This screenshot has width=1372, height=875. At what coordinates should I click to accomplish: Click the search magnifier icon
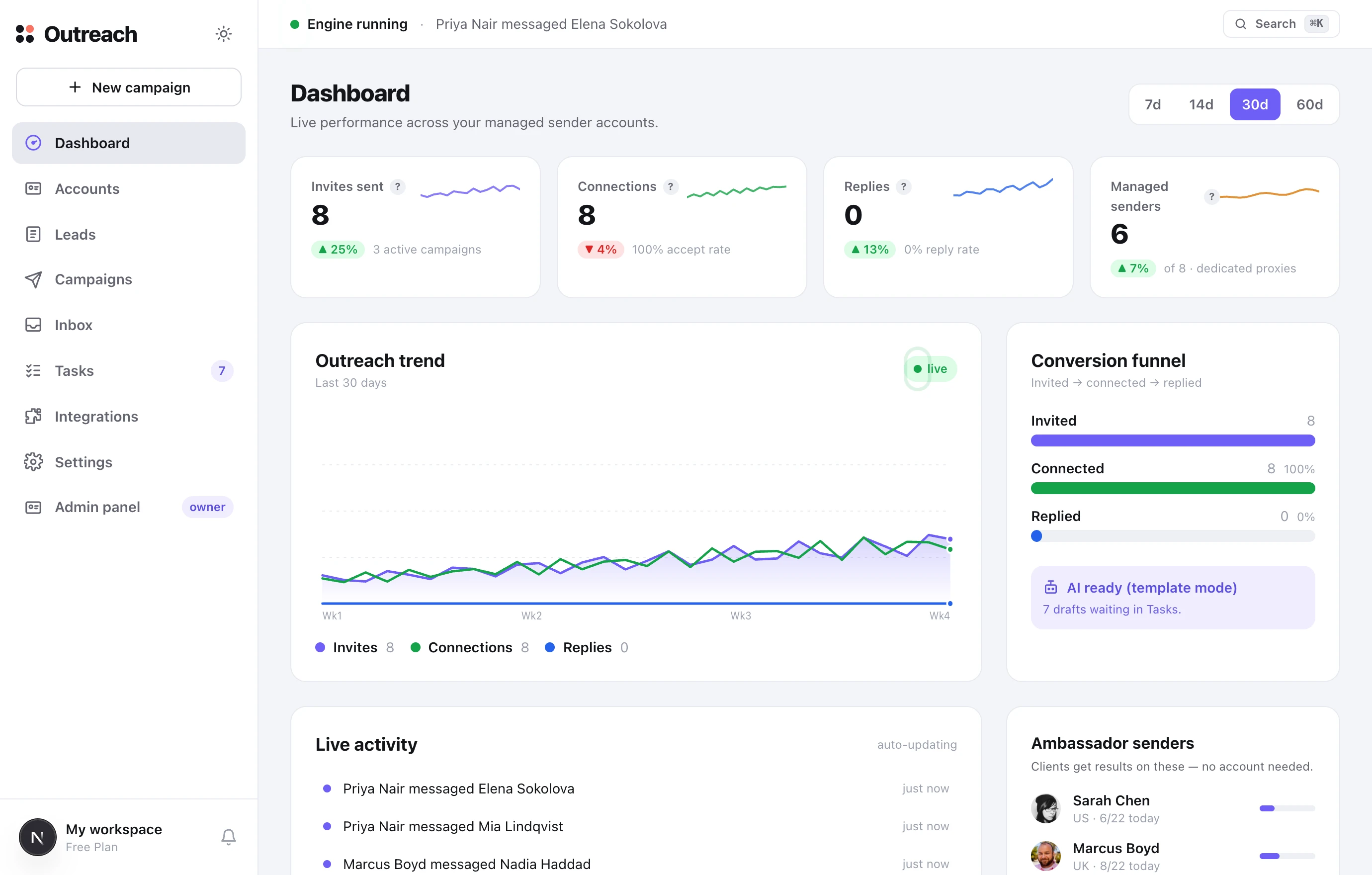click(1240, 24)
